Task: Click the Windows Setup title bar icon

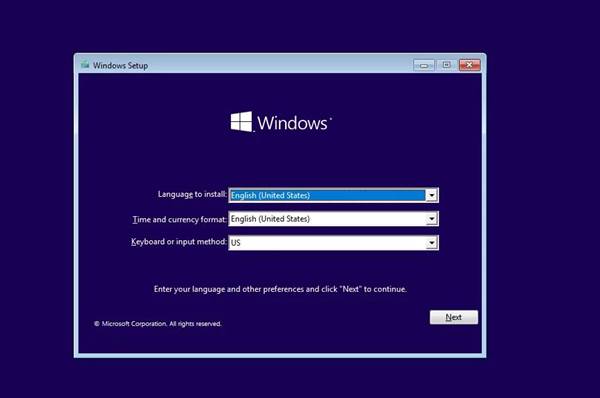Action: point(85,64)
